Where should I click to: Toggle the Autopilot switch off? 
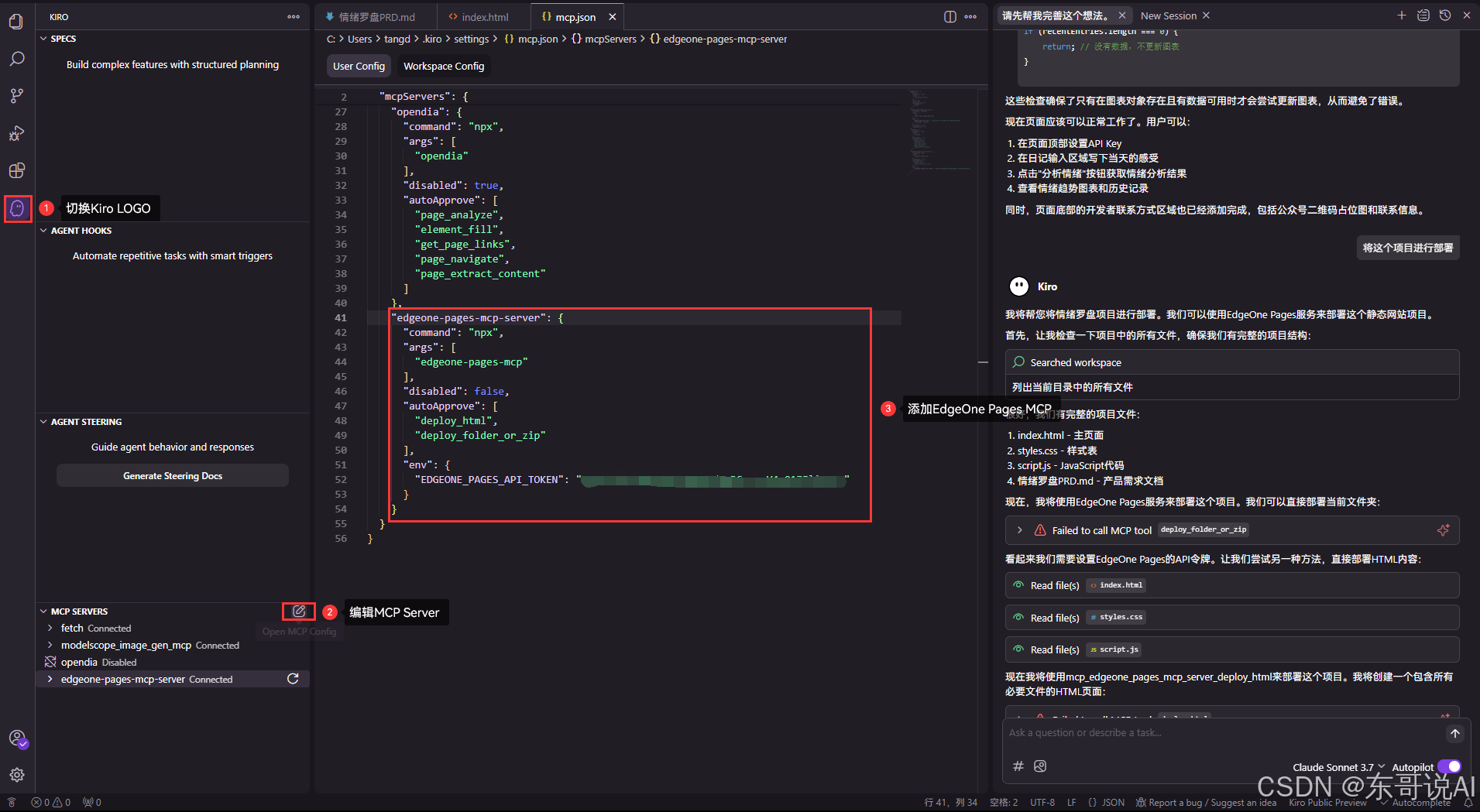[1449, 766]
